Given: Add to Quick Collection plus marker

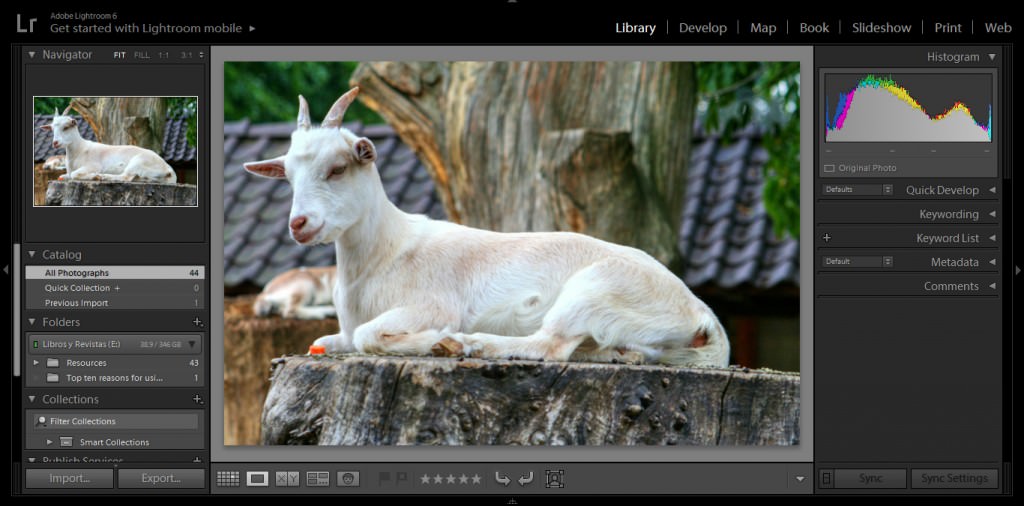Looking at the screenshot, I should click(118, 288).
